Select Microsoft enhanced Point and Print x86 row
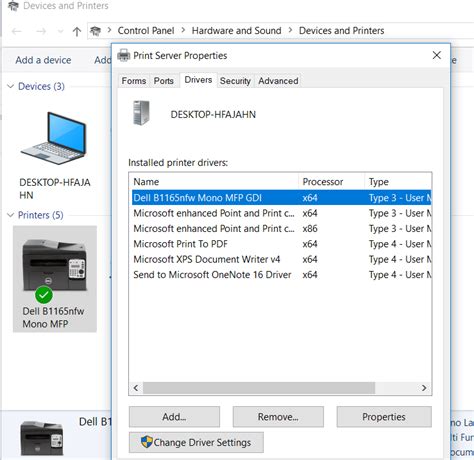 pyautogui.click(x=282, y=228)
